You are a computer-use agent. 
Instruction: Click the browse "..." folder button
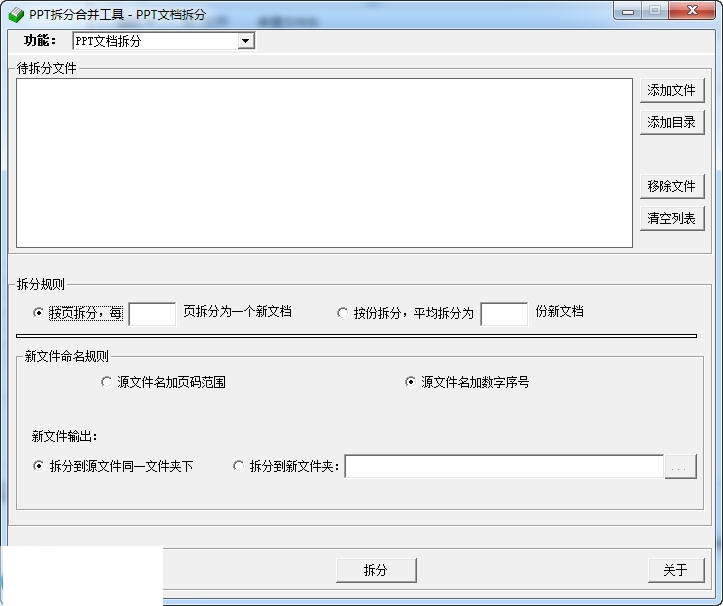(x=681, y=467)
